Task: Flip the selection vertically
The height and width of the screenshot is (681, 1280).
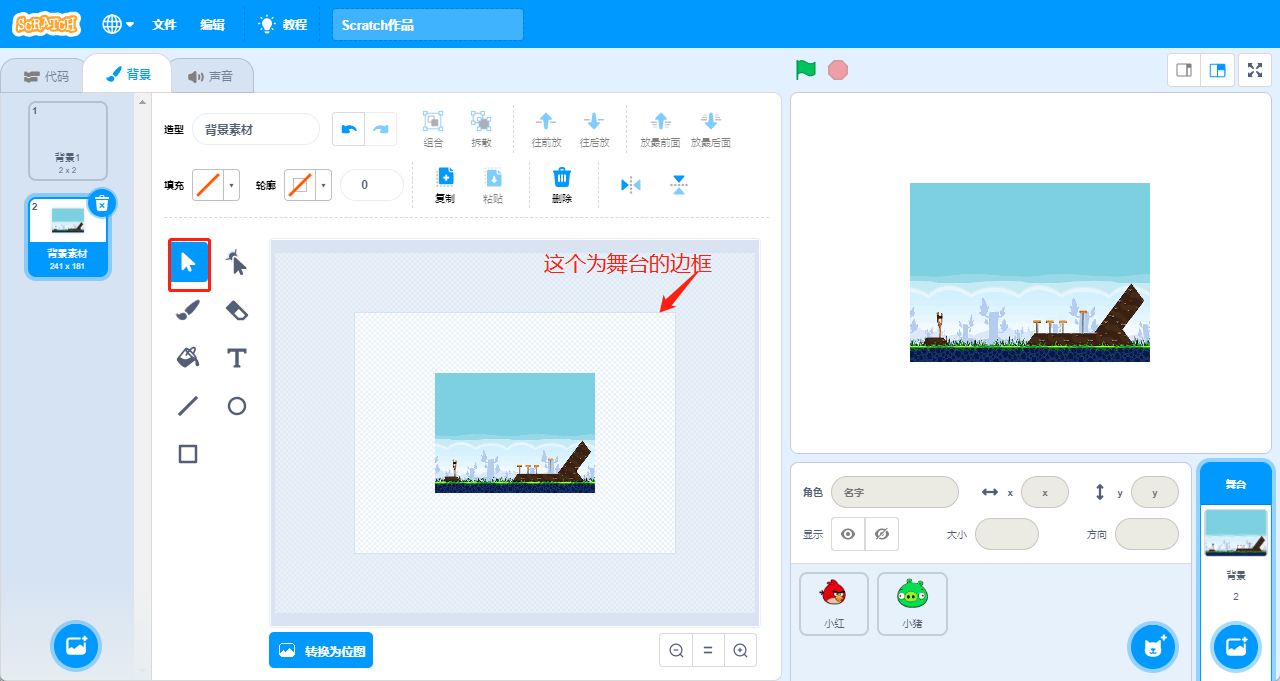Action: coord(679,185)
